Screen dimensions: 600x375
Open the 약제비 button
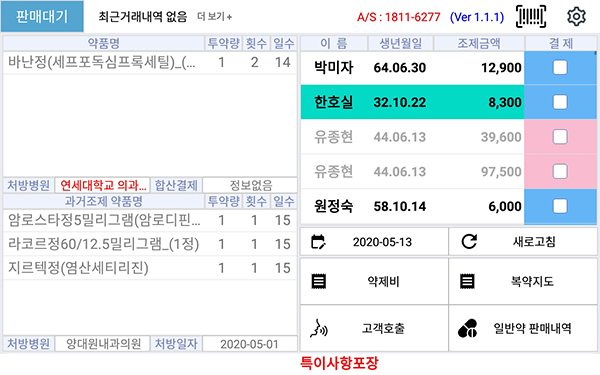374,281
